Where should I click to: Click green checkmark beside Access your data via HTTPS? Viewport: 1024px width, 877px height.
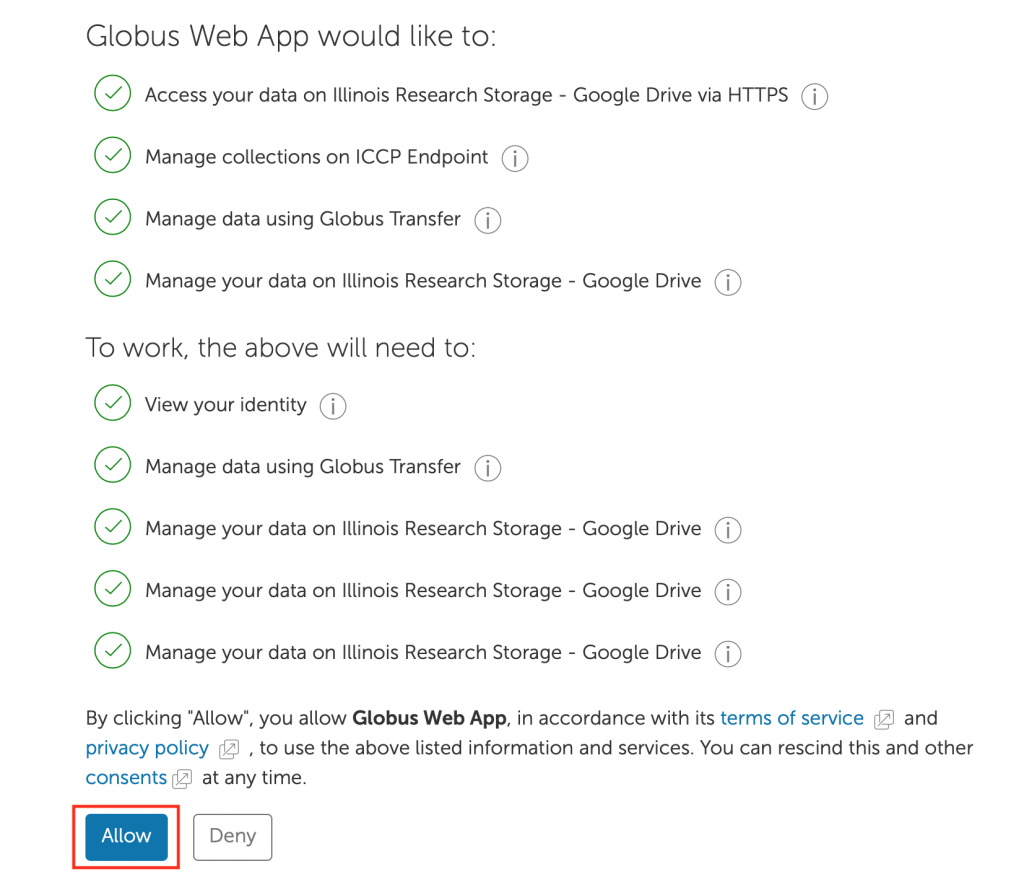point(112,93)
